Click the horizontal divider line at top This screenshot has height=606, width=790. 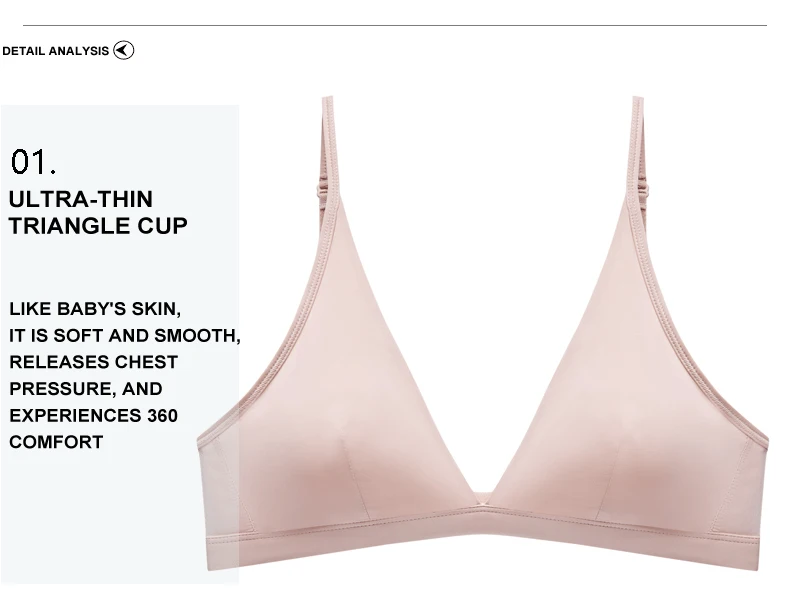395,25
